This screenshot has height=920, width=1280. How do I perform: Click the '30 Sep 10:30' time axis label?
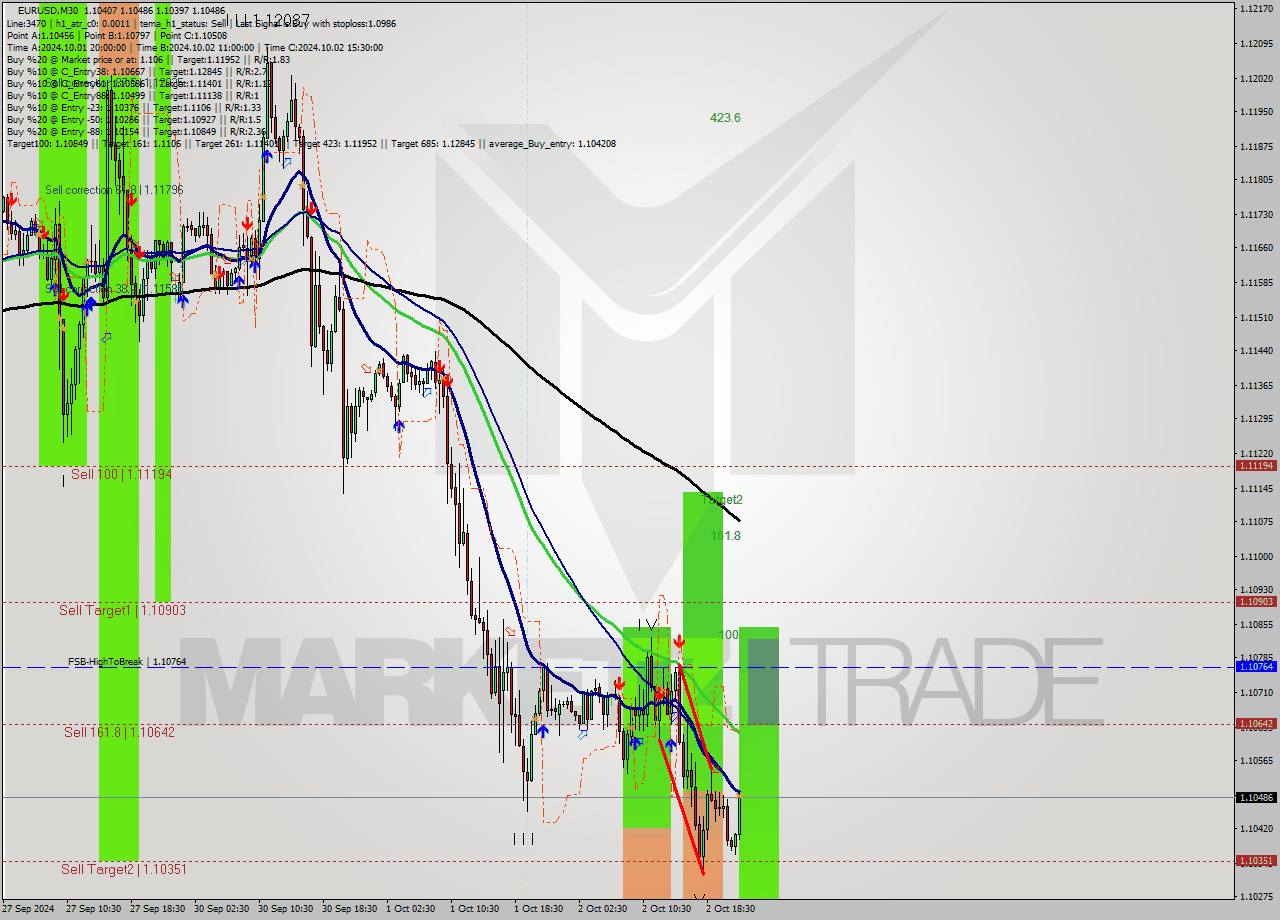click(285, 909)
